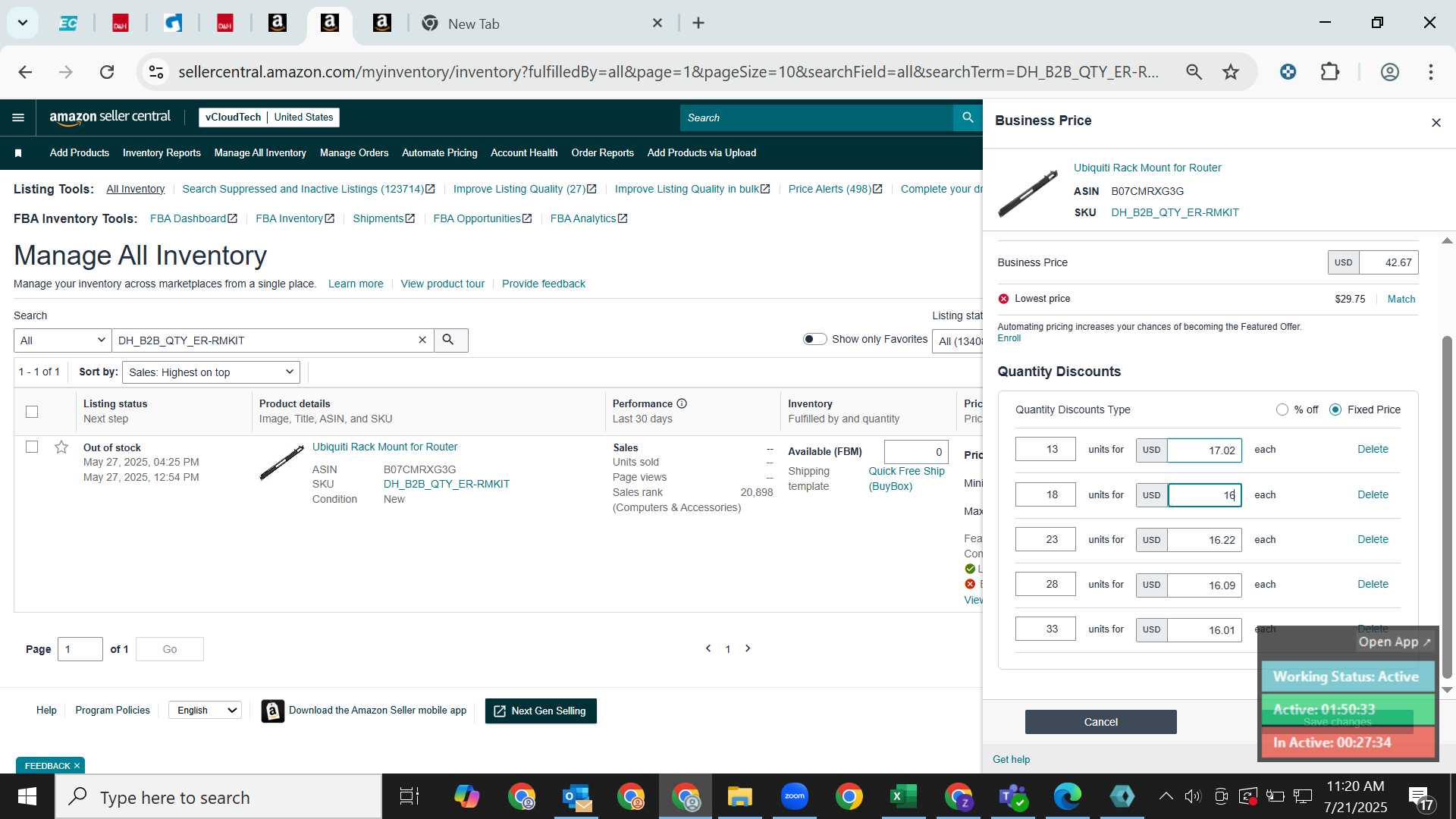Open a new browser tab
Image resolution: width=1456 pixels, height=819 pixels.
pos(698,24)
